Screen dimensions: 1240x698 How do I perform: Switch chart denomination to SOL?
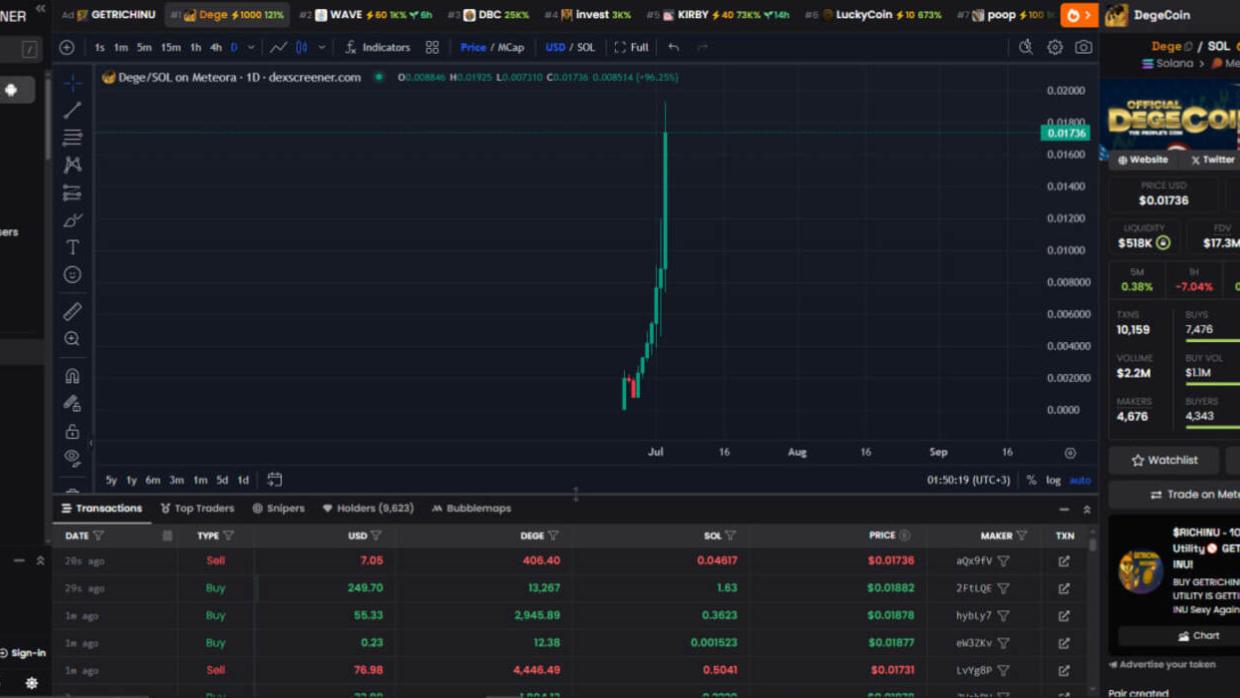coord(586,47)
